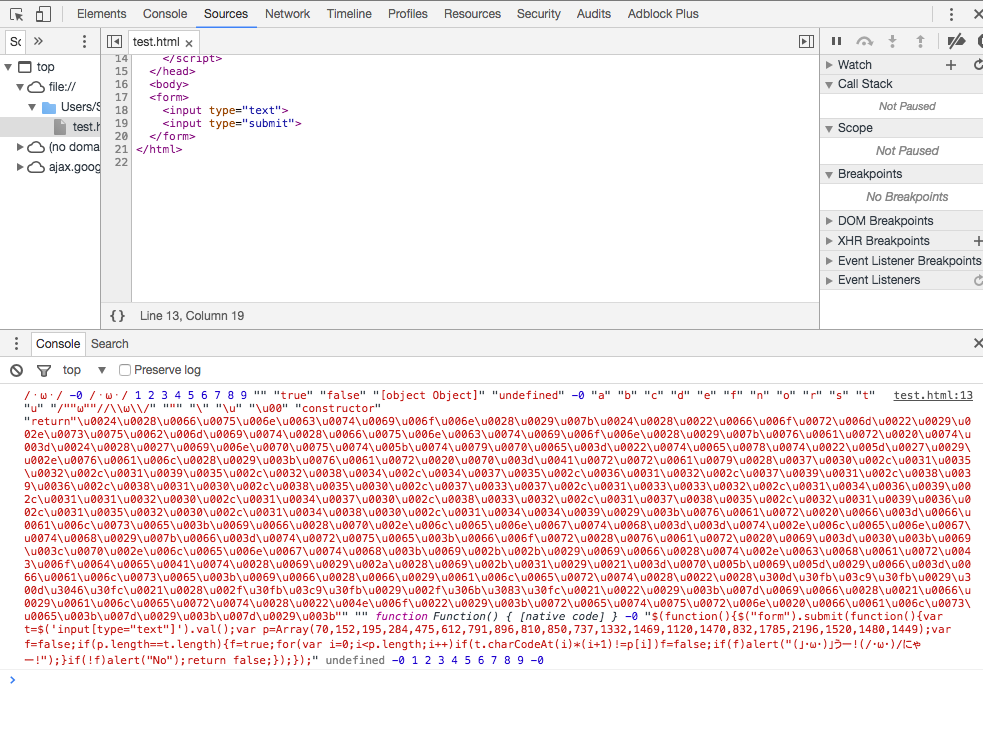This screenshot has height=732, width=983.
Task: Open the Network tab
Action: [x=287, y=14]
